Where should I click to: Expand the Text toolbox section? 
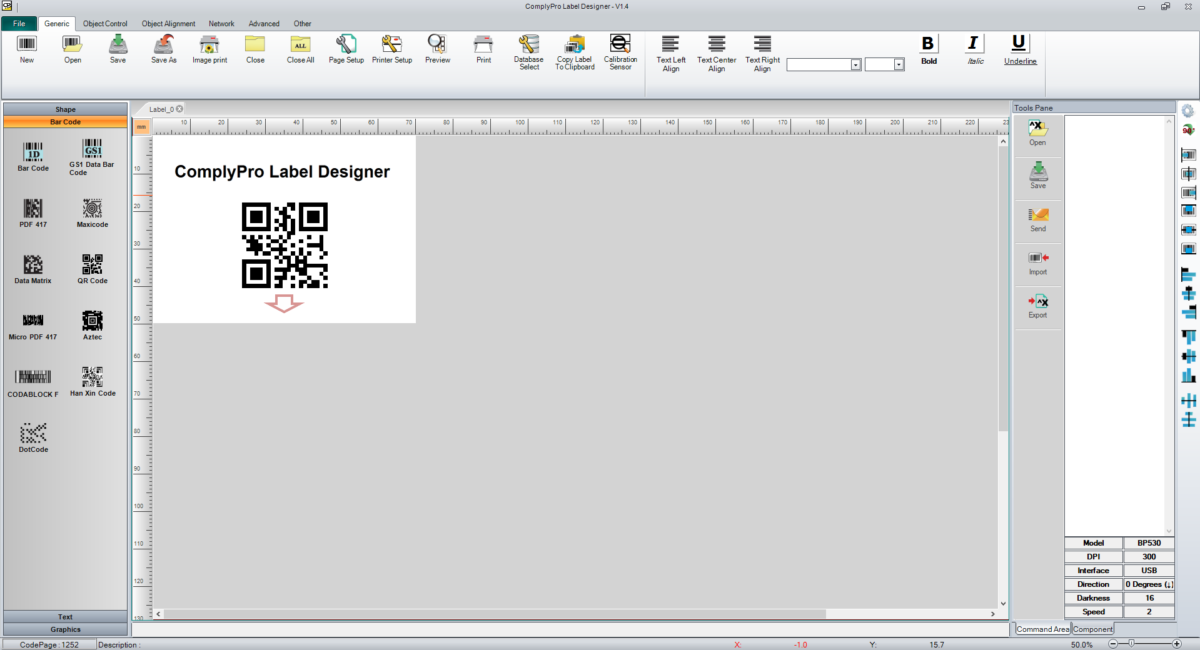click(65, 617)
